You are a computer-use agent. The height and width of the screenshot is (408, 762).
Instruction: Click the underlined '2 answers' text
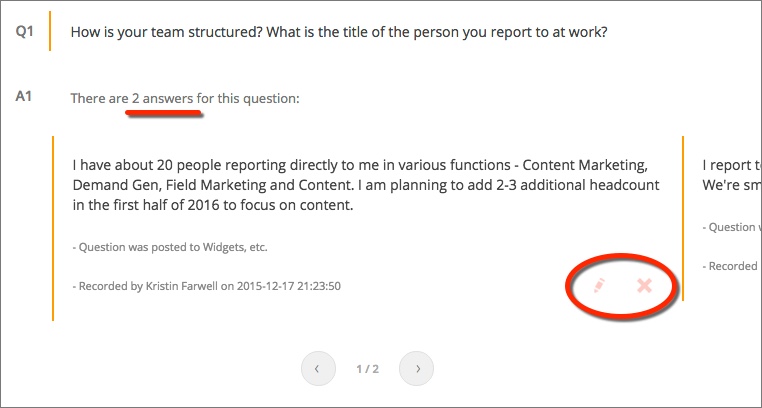[x=162, y=99]
